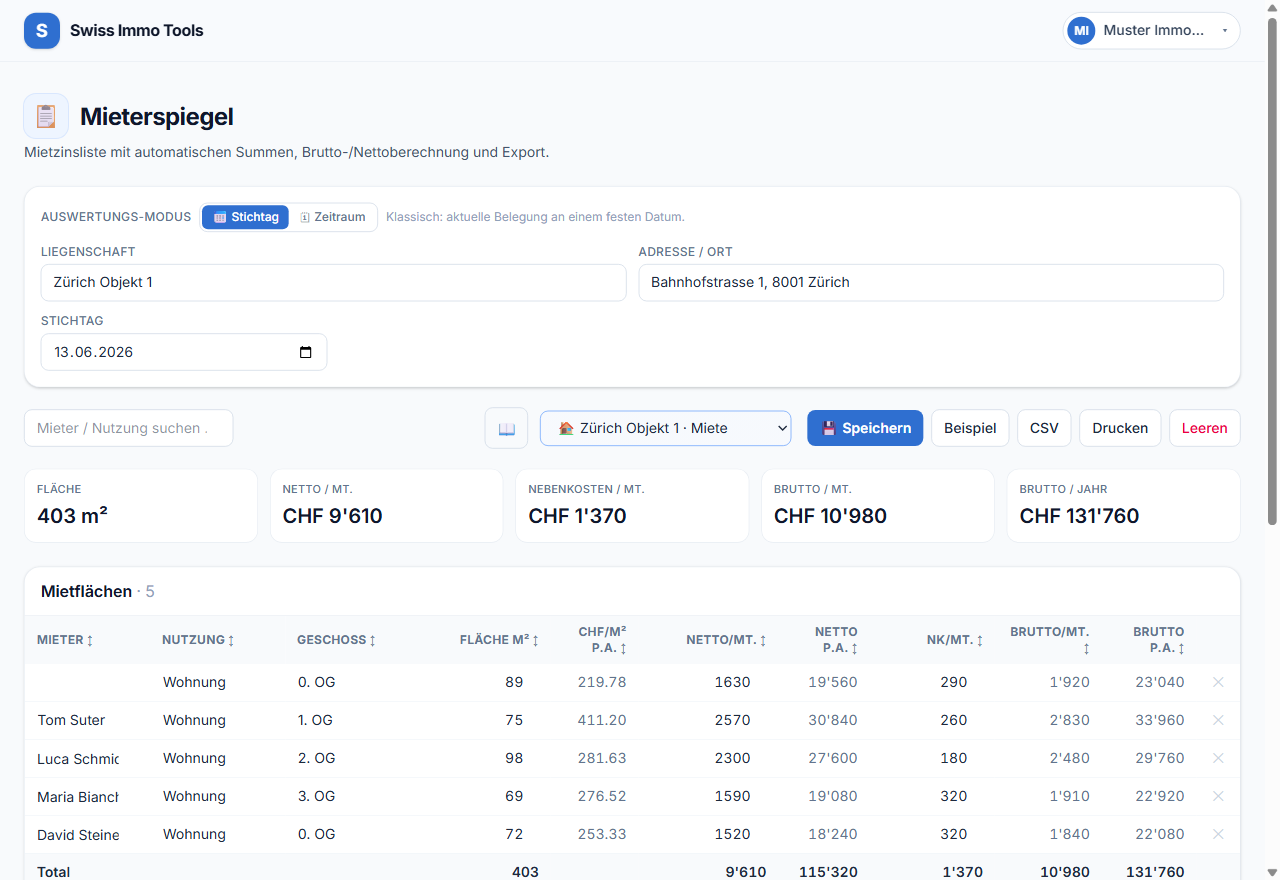The image size is (1280, 880).
Task: Sort table by Fläche m² column
Action: (499, 640)
